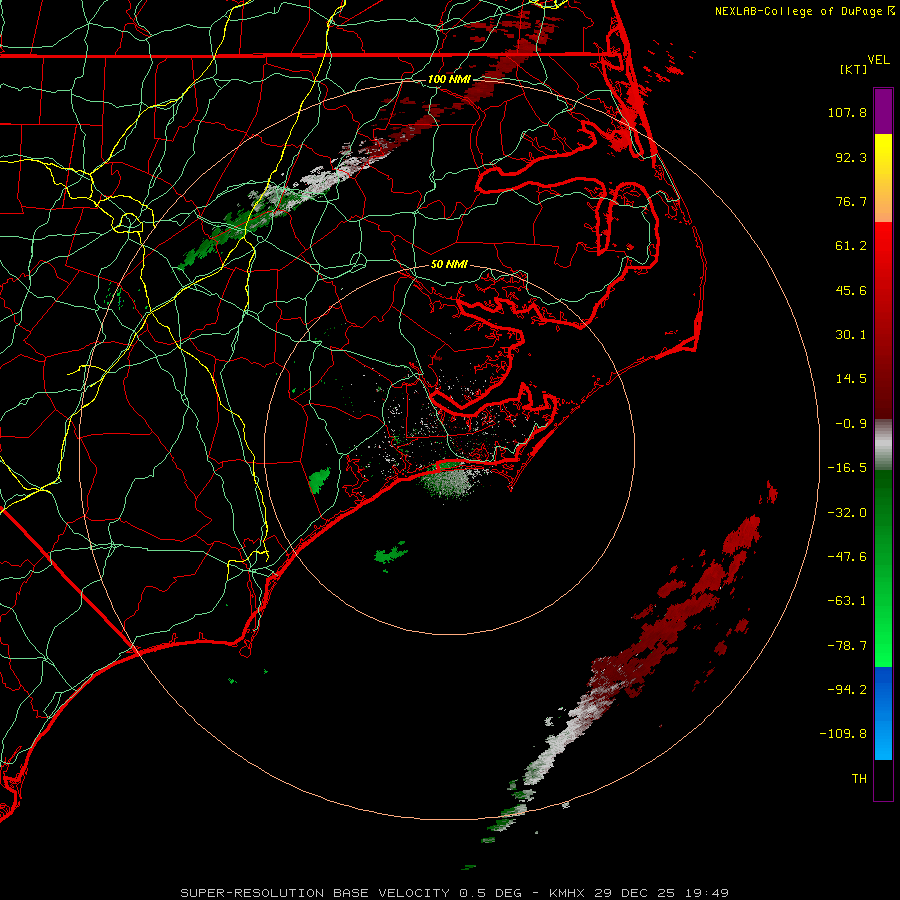
Task: Click the Super-Resolution Base Velocity caption
Action: (x=454, y=893)
